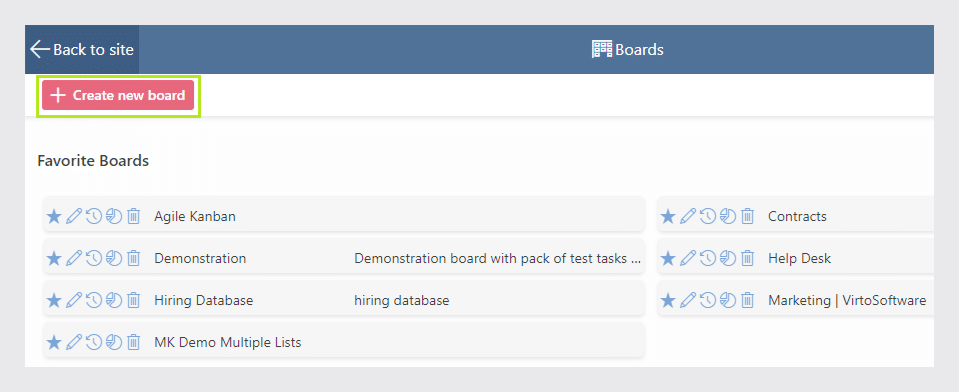Toggle favorite star for Hiring Database

coord(54,300)
